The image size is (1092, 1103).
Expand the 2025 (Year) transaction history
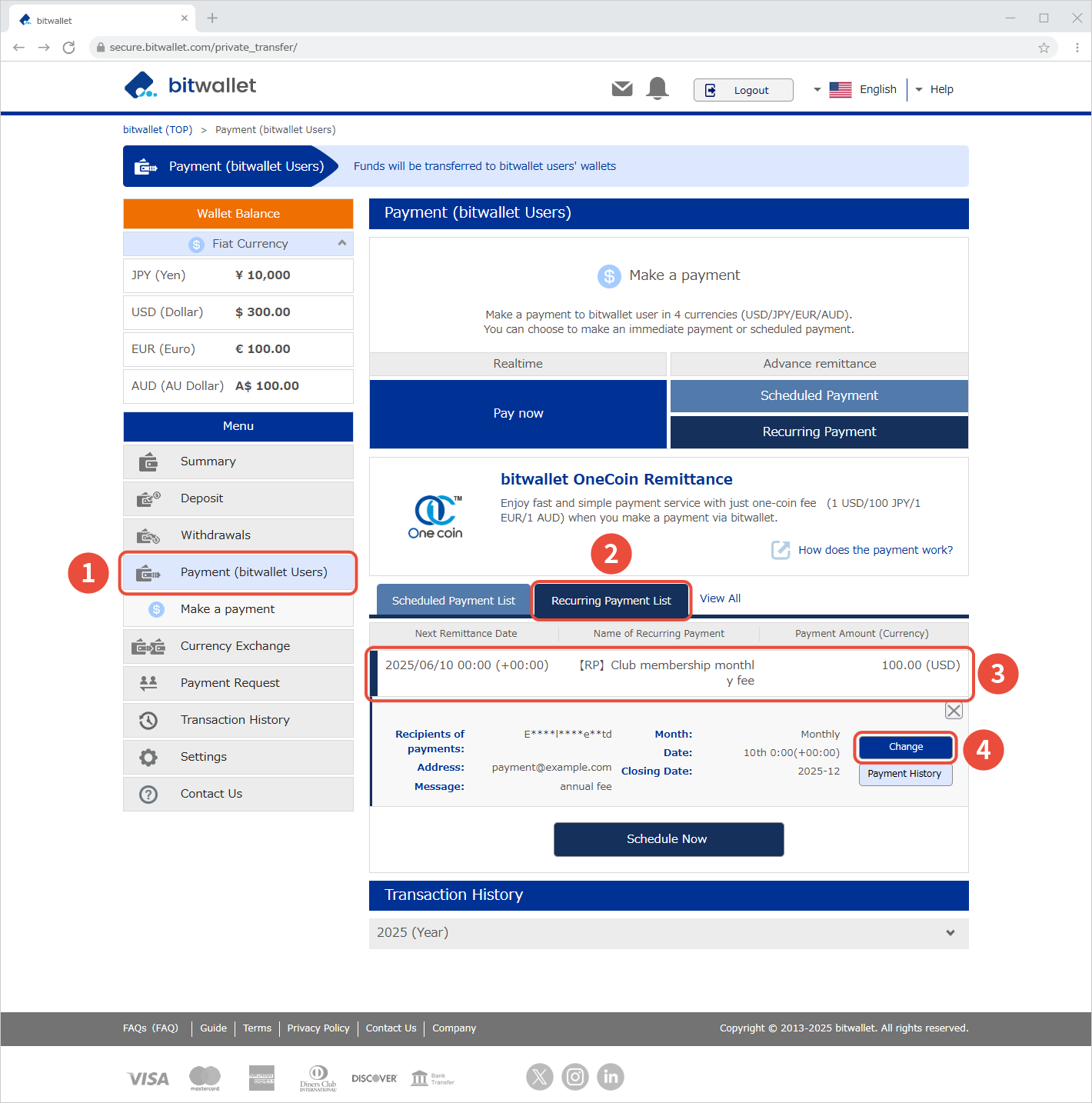(669, 932)
